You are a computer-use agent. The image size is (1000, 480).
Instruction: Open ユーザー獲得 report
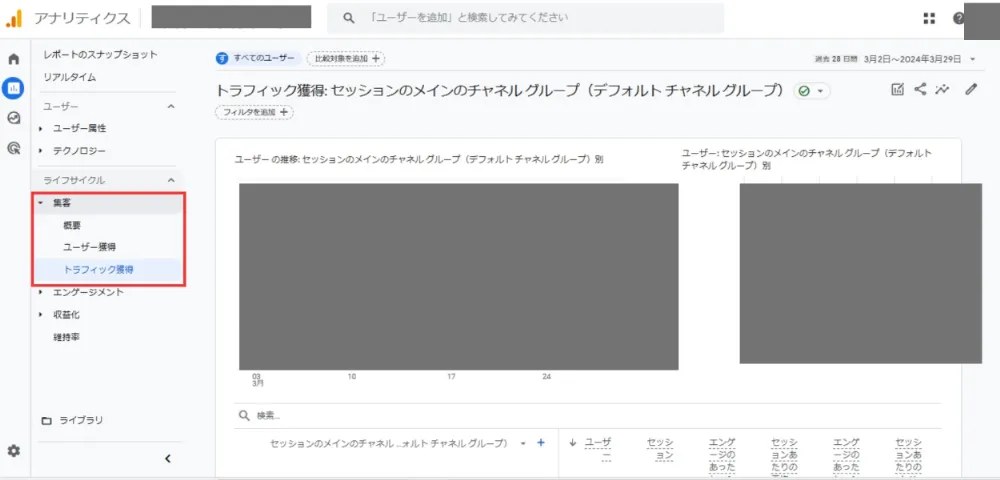pos(89,247)
